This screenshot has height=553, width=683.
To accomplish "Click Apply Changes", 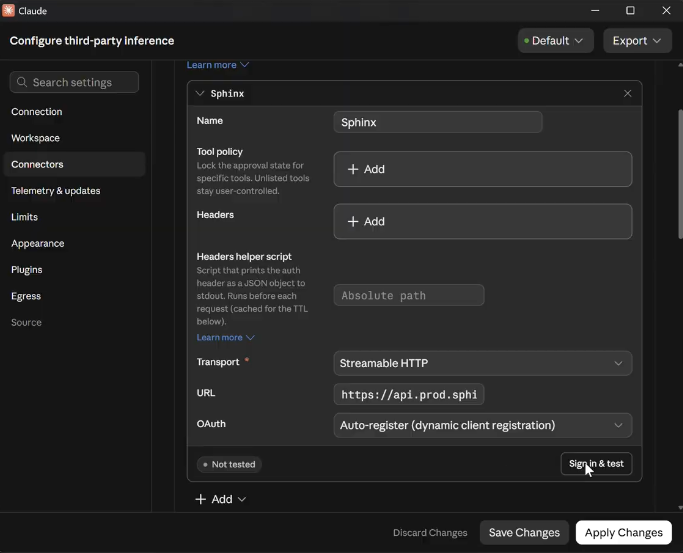I will (x=623, y=533).
